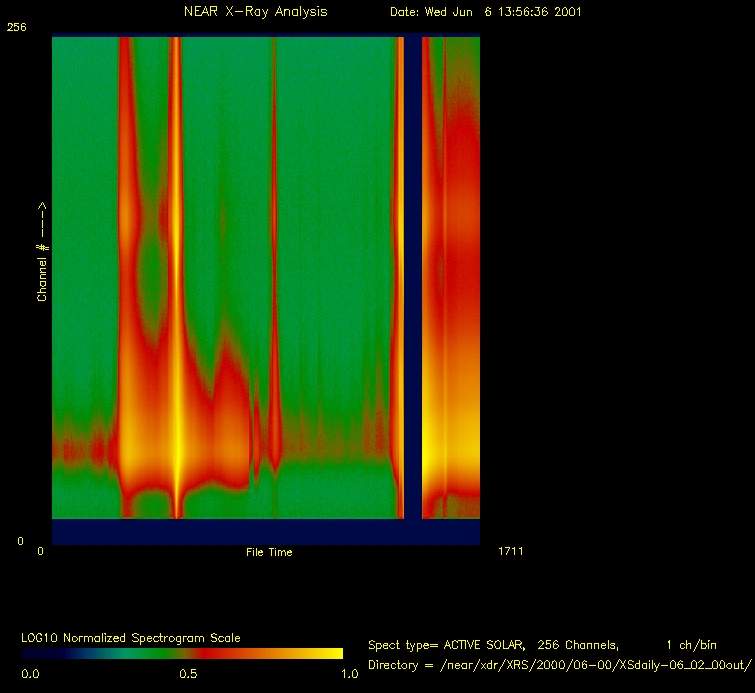Pick the dark blue end of the color scale
The width and height of the screenshot is (755, 693).
coord(30,653)
